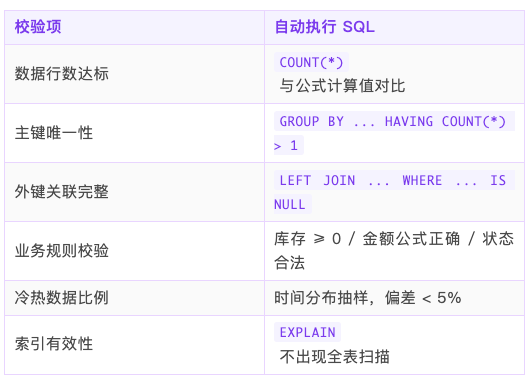Click the text 不出现全表扫描
The image size is (531, 382).
pos(335,356)
